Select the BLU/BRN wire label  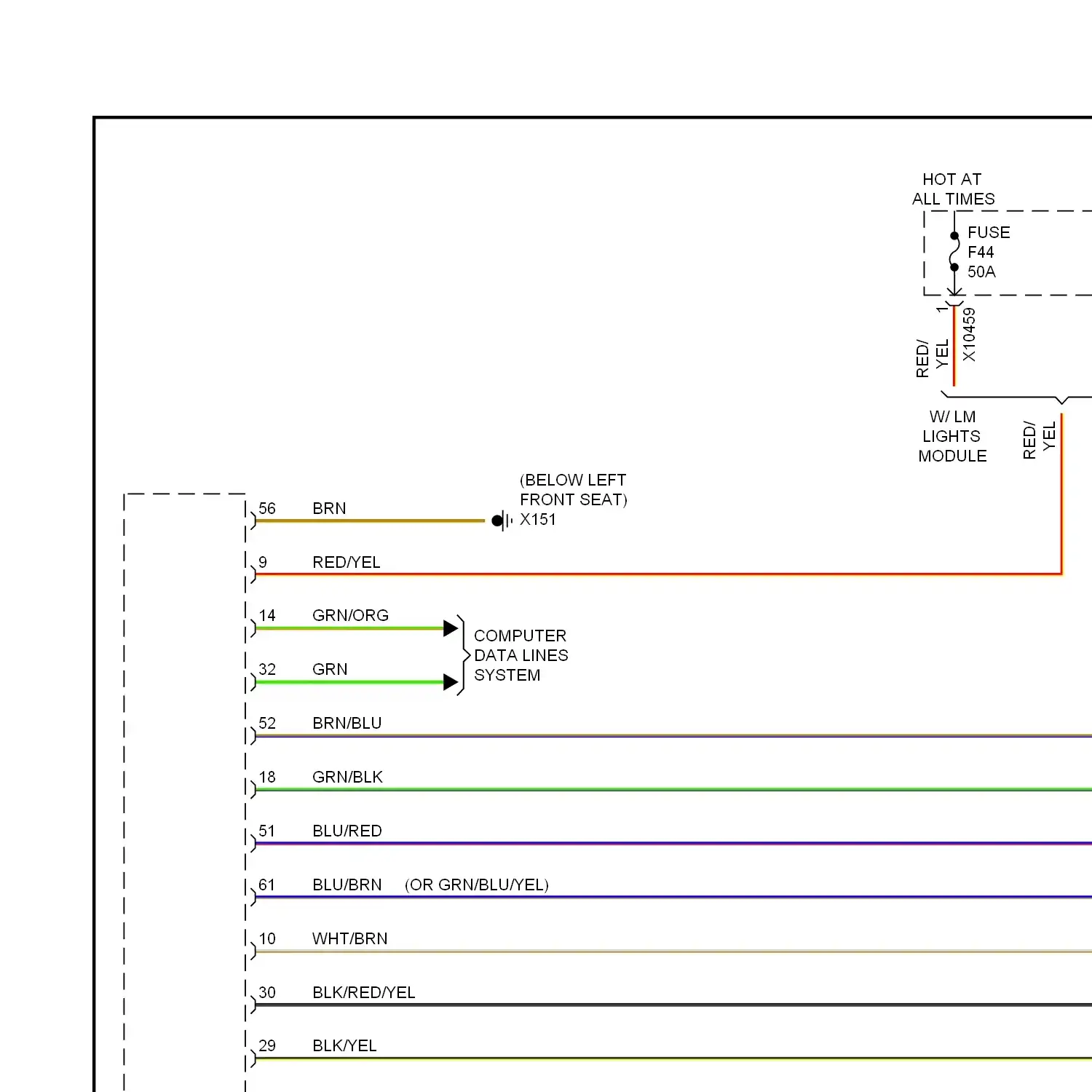tap(347, 885)
